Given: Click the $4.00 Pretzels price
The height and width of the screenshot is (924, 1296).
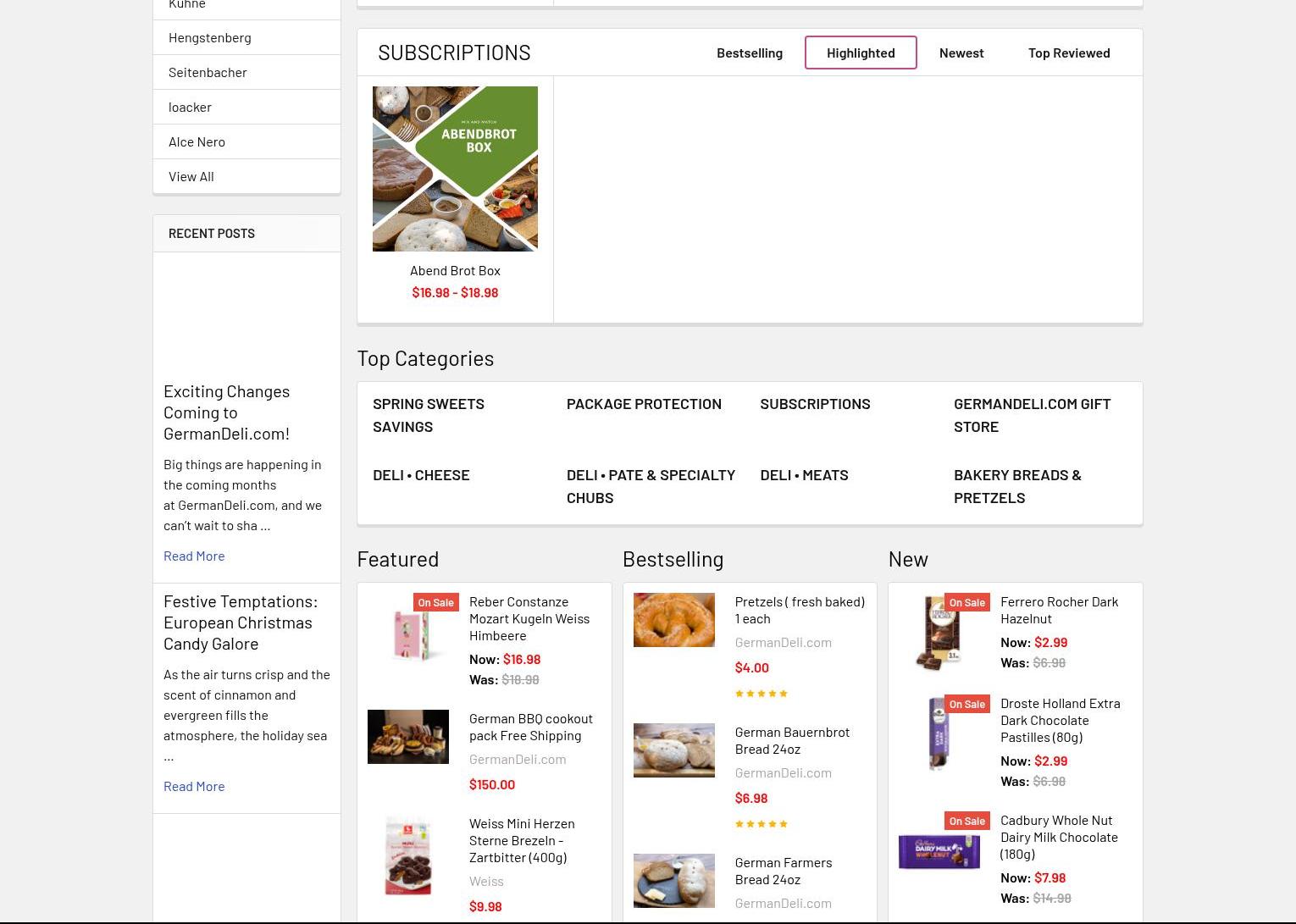Looking at the screenshot, I should (752, 667).
